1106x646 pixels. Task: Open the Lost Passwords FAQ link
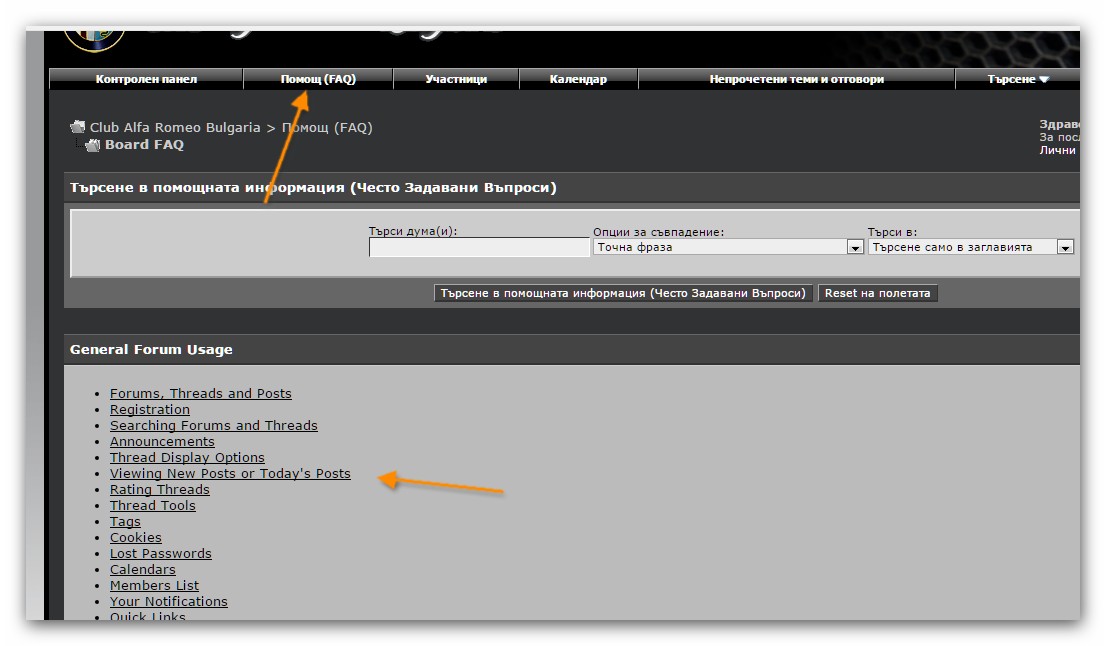point(160,554)
